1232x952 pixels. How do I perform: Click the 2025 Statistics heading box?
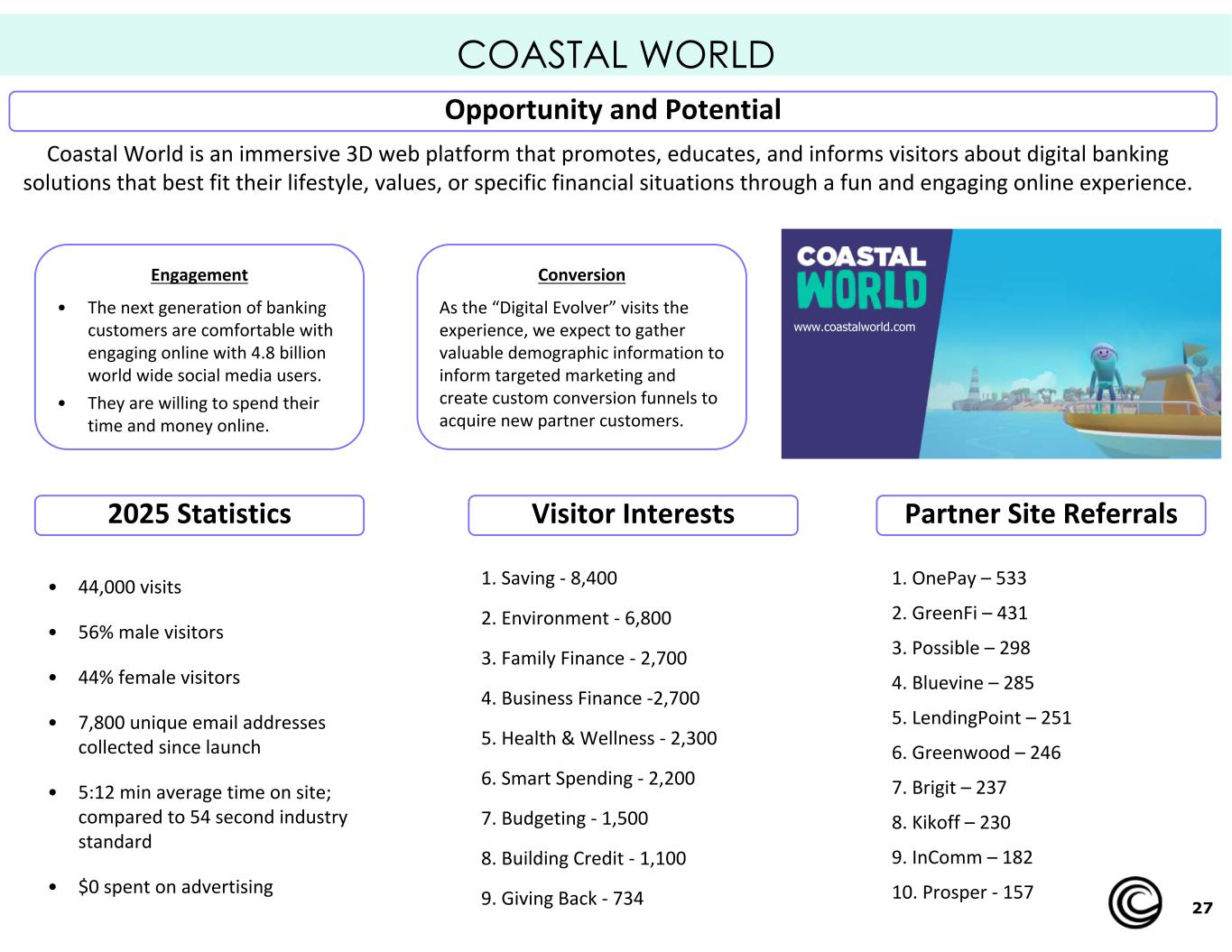tap(199, 514)
